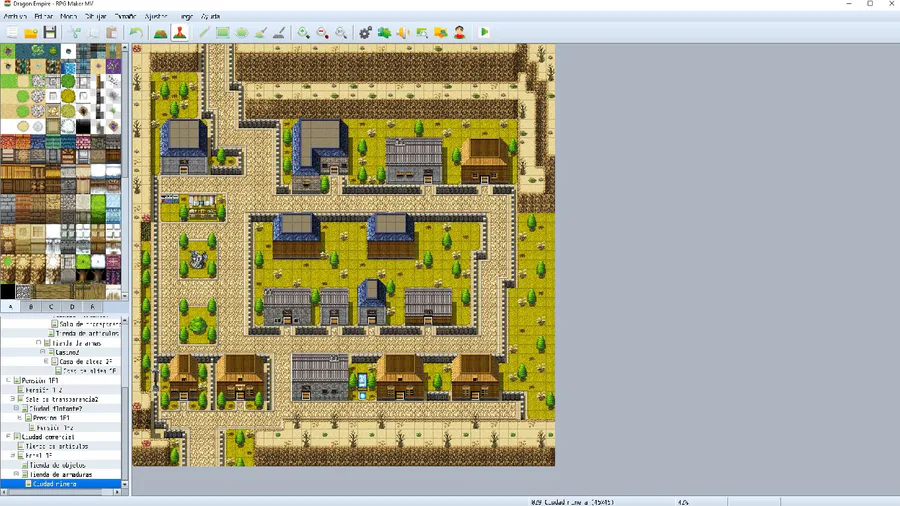Select the Ciudad flotante2 map

56,408
